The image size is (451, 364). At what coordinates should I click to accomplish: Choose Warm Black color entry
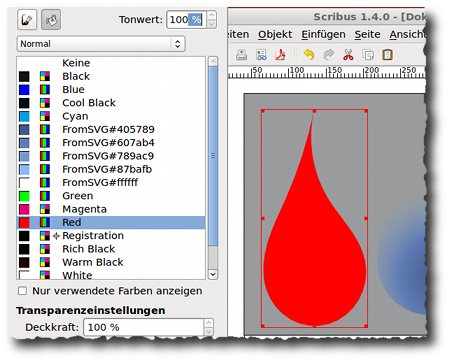(x=111, y=262)
